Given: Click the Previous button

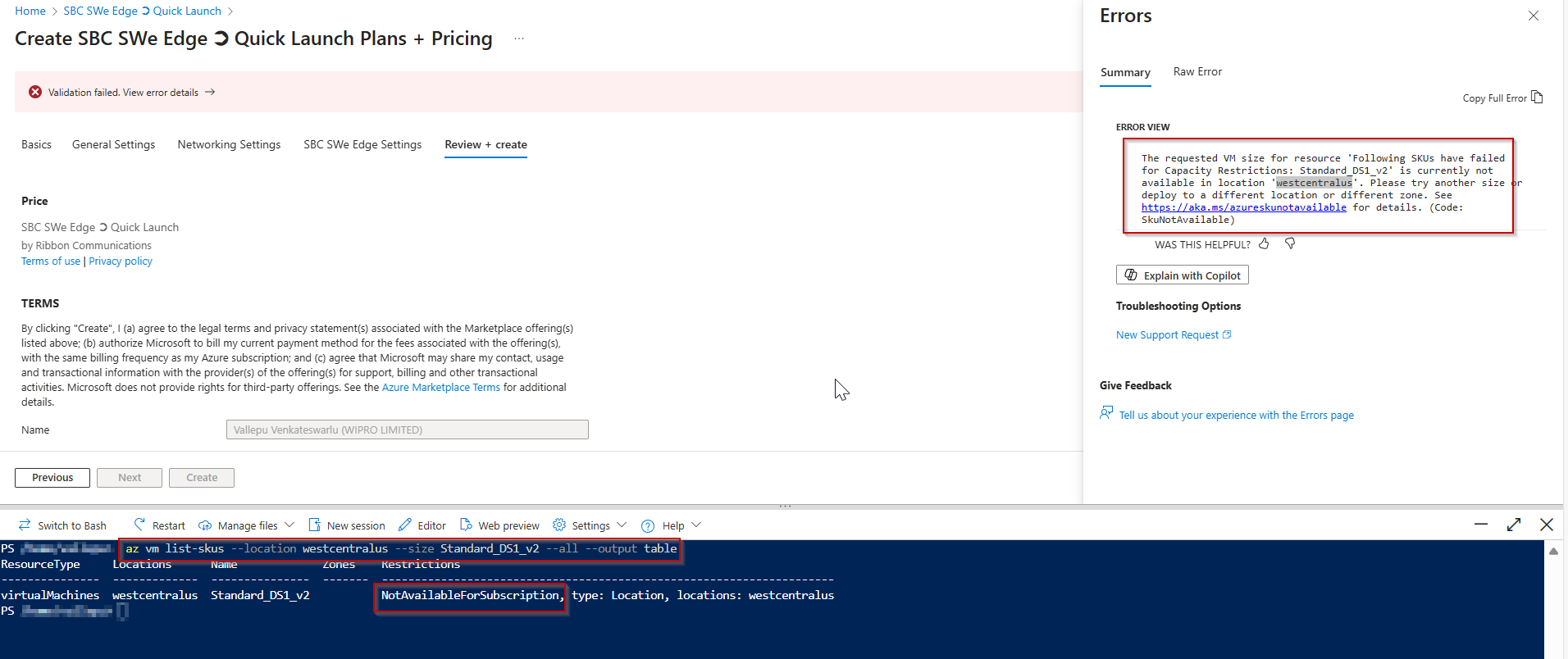Looking at the screenshot, I should coord(52,478).
